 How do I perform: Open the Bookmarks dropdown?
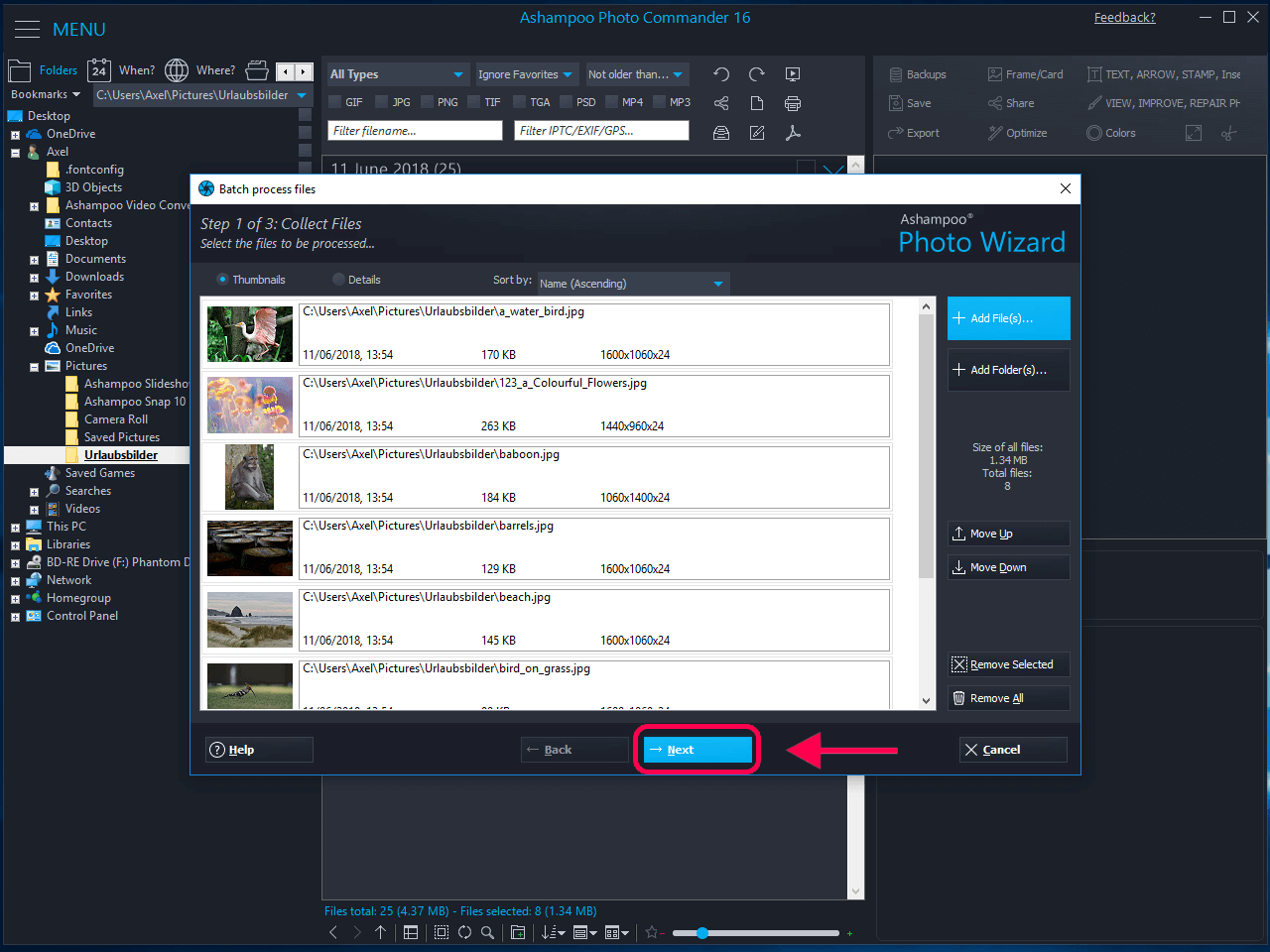point(45,95)
